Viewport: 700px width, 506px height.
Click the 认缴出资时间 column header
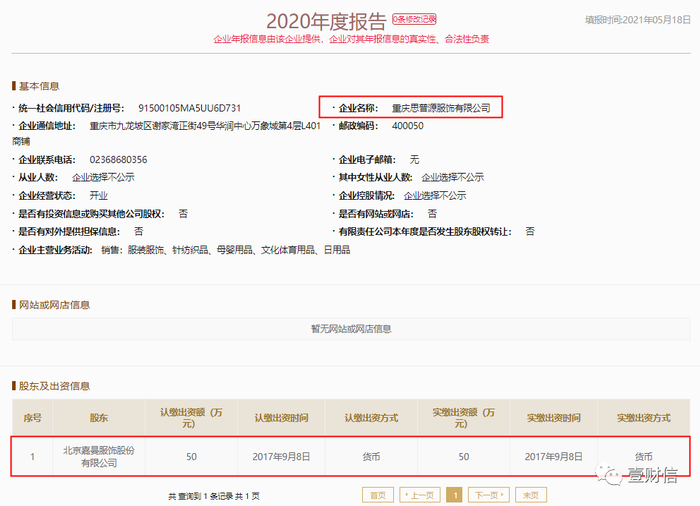[281, 418]
